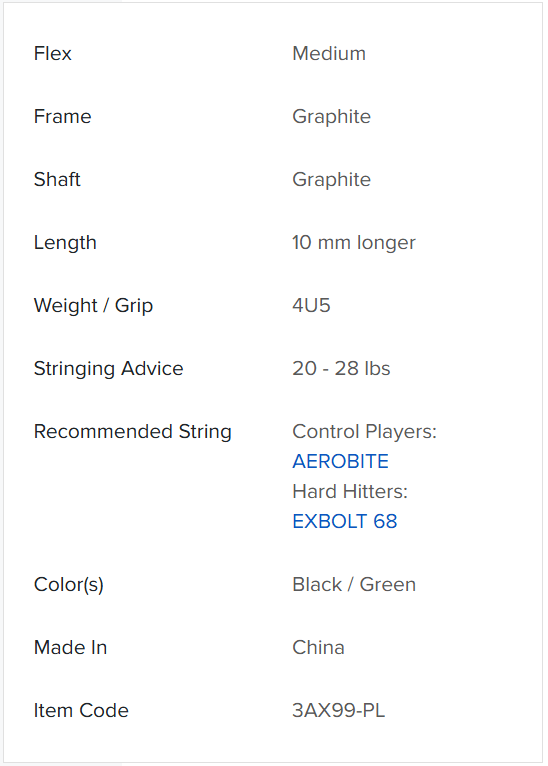548x766 pixels.
Task: Click the Recommended String label
Action: tap(132, 432)
